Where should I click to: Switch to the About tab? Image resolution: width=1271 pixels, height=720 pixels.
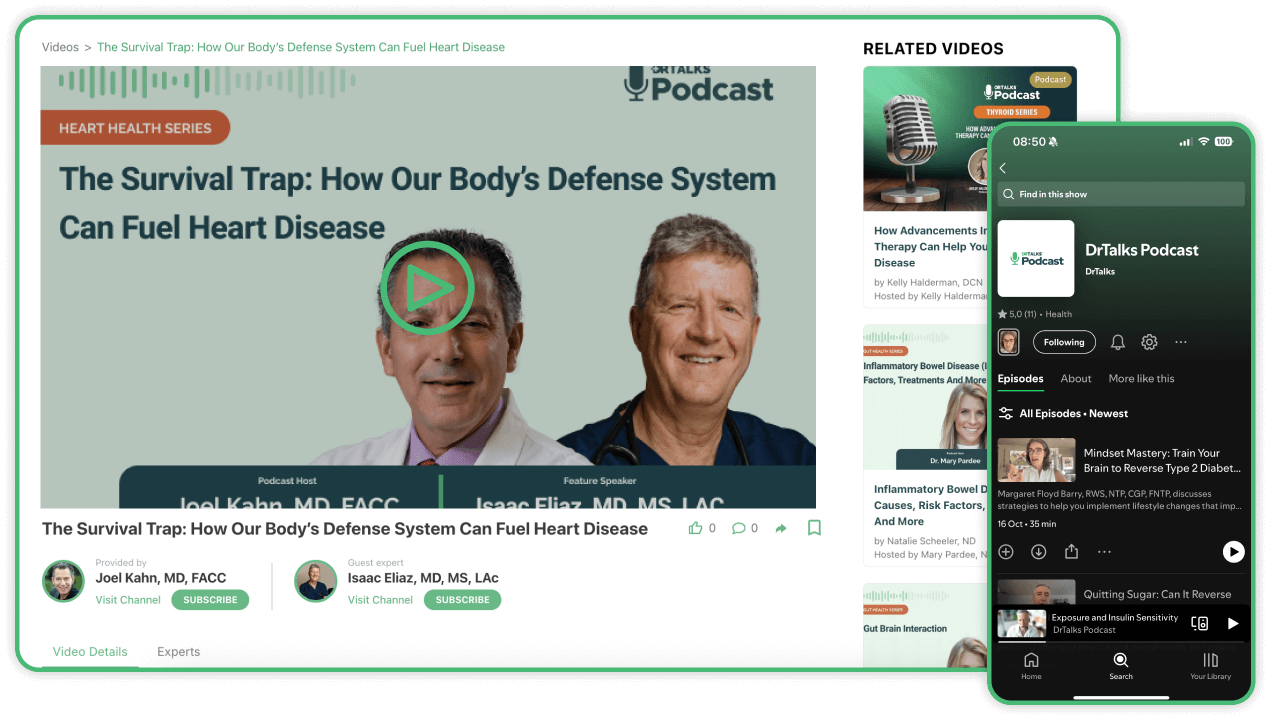click(x=1076, y=379)
